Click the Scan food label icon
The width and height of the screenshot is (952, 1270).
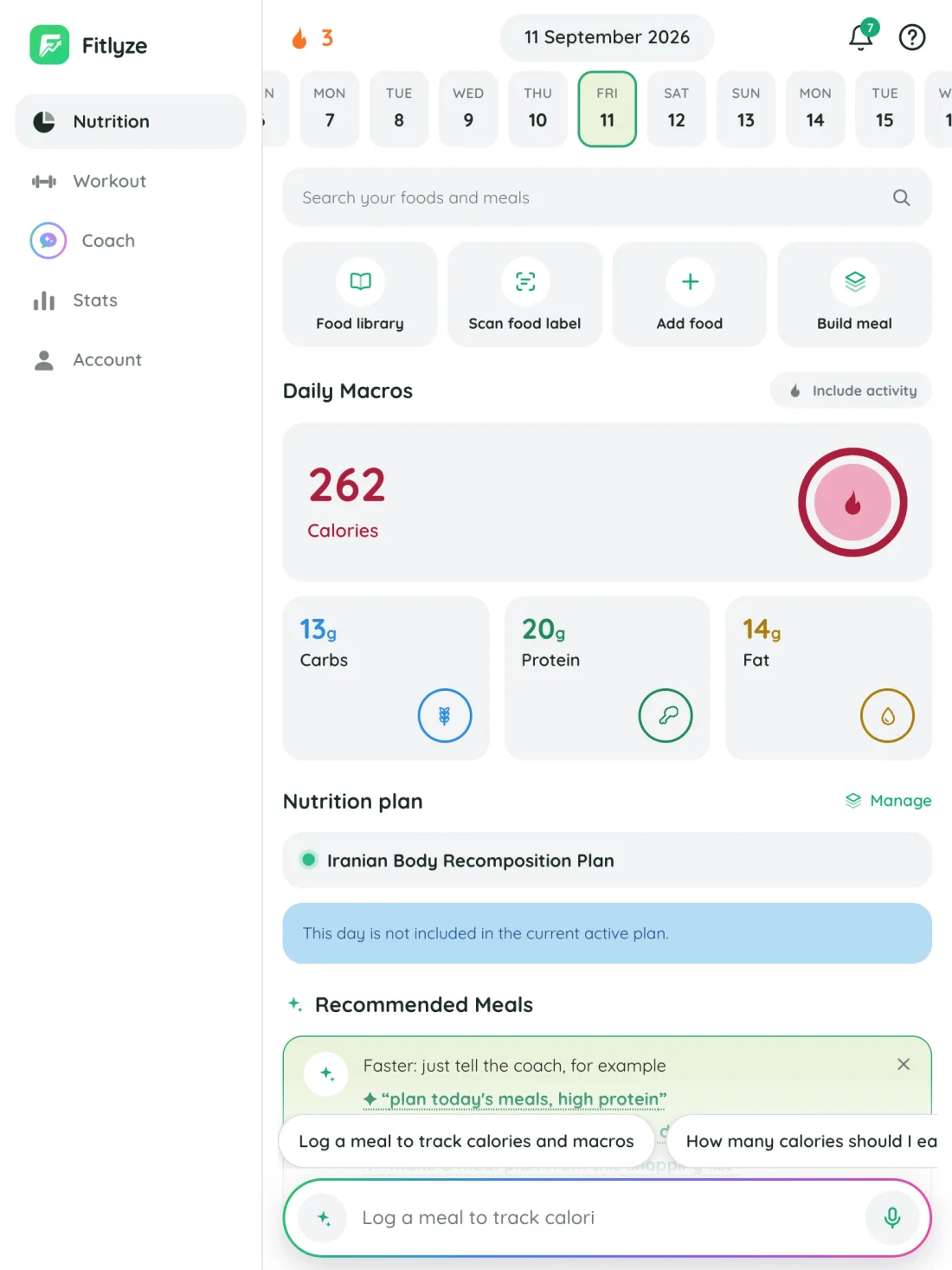[525, 281]
